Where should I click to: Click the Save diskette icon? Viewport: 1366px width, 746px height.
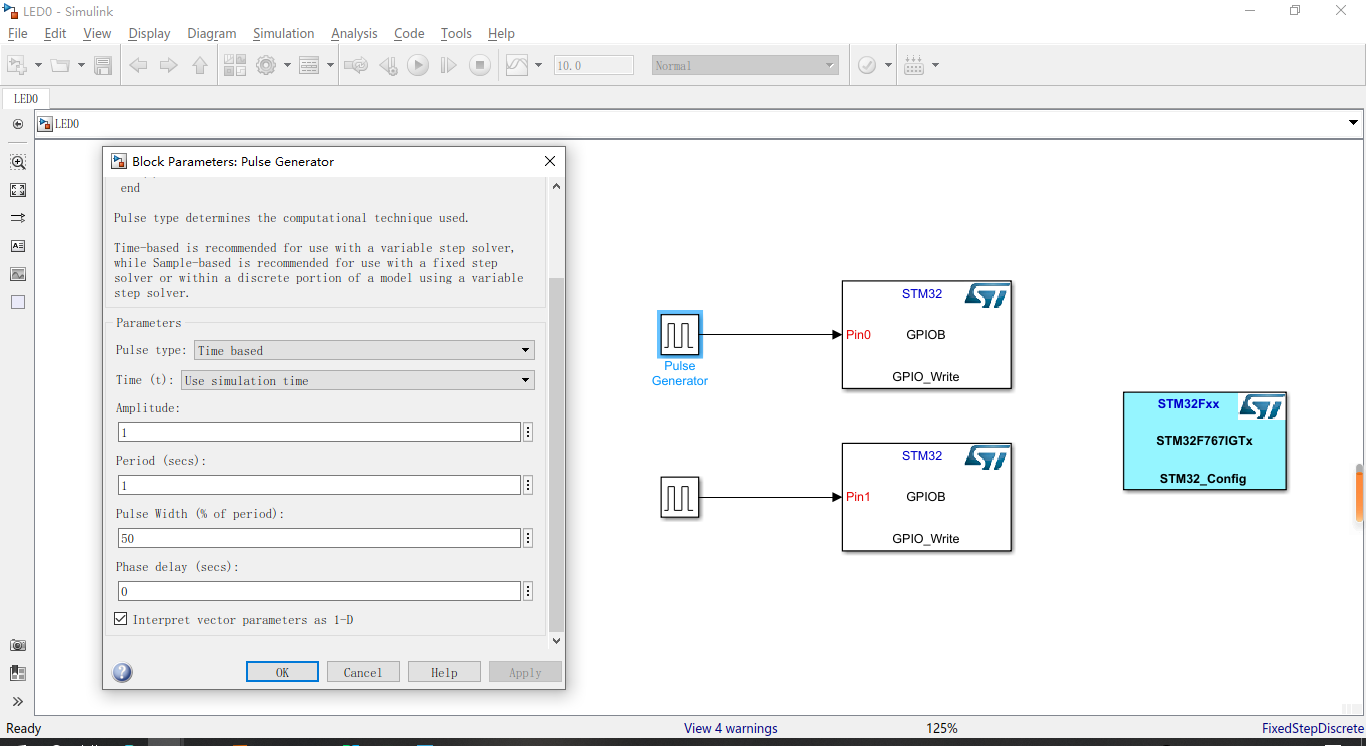pyautogui.click(x=103, y=65)
